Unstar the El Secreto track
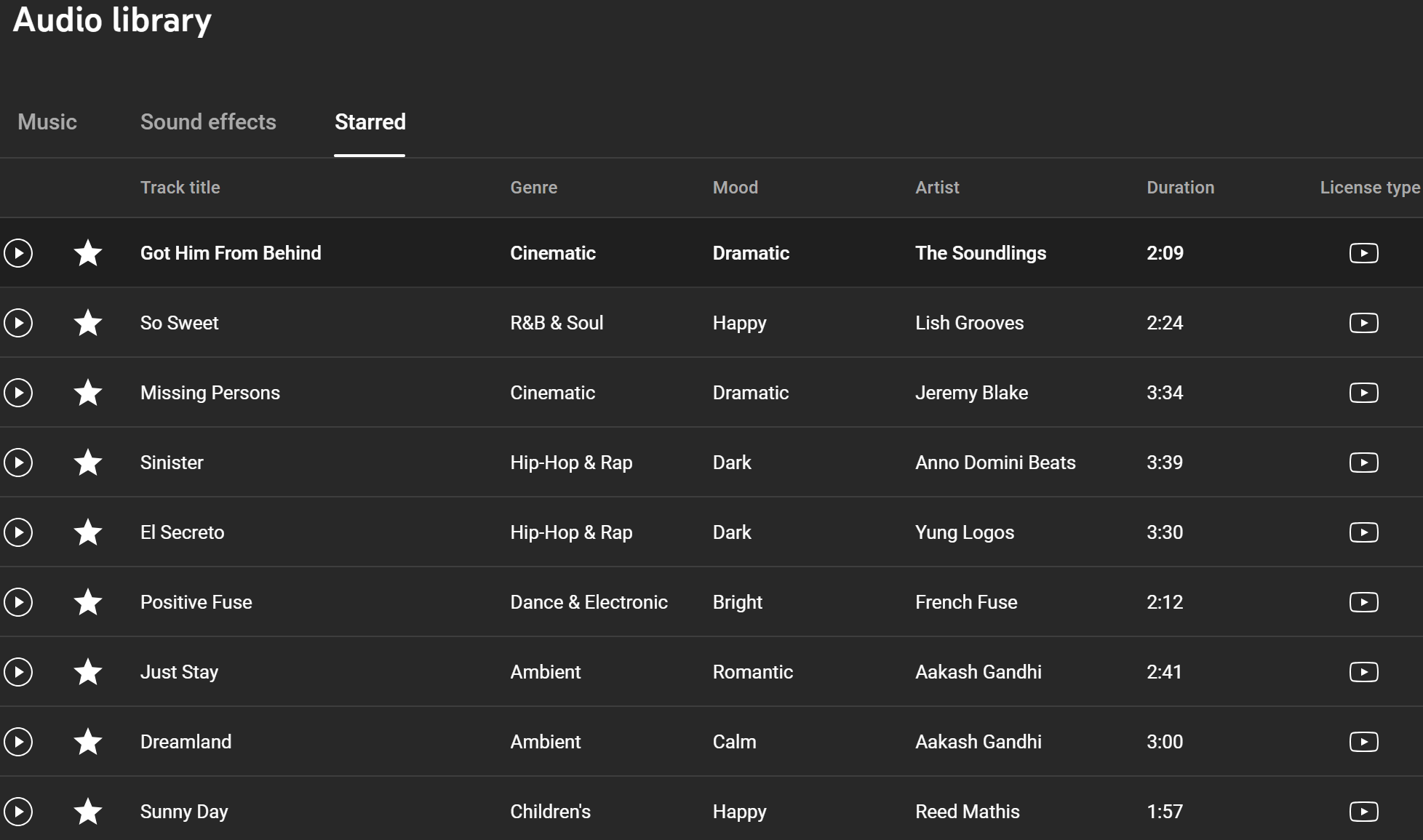1423x840 pixels. [88, 532]
